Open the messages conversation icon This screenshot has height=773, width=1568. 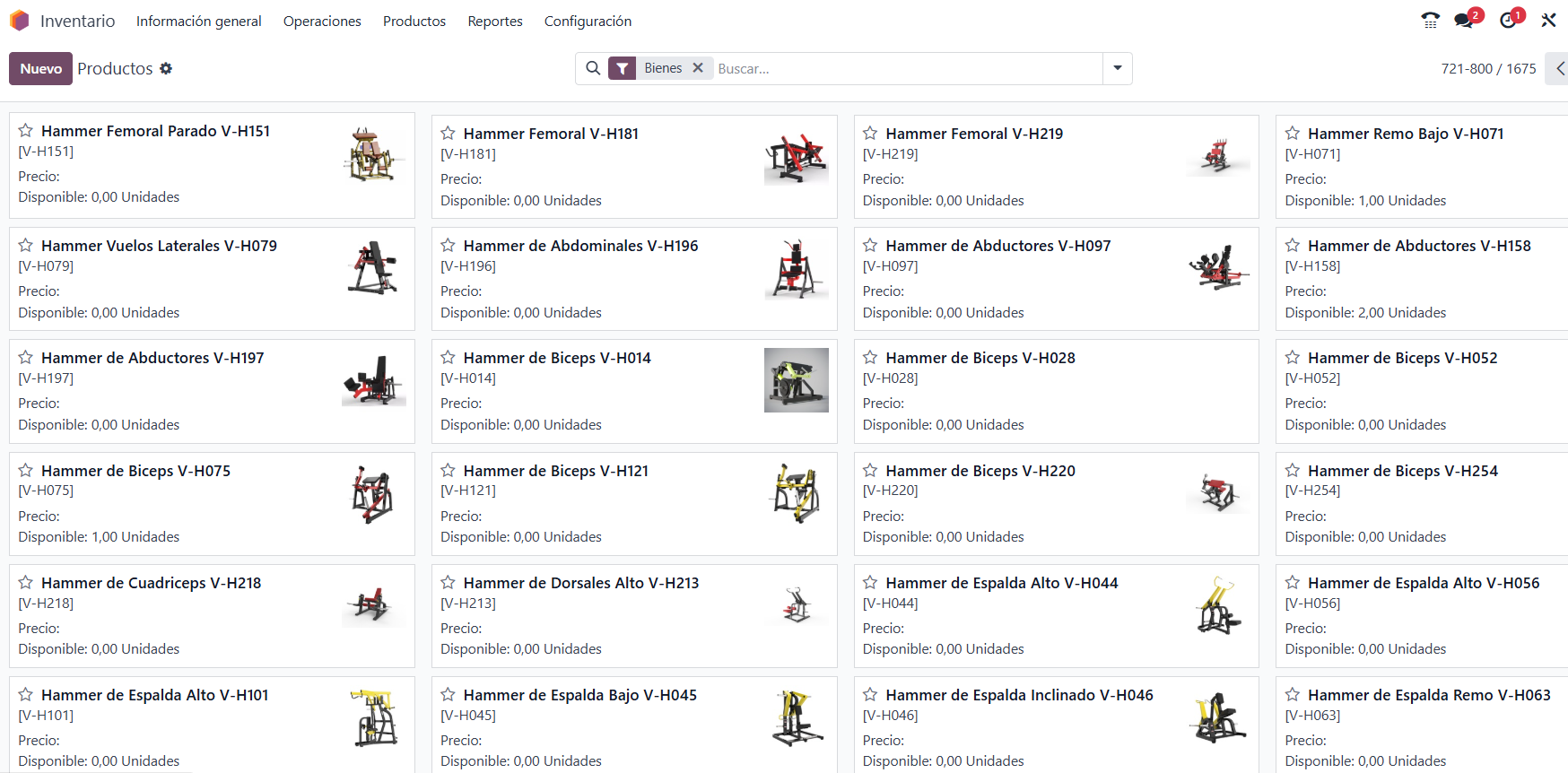pos(1464,21)
